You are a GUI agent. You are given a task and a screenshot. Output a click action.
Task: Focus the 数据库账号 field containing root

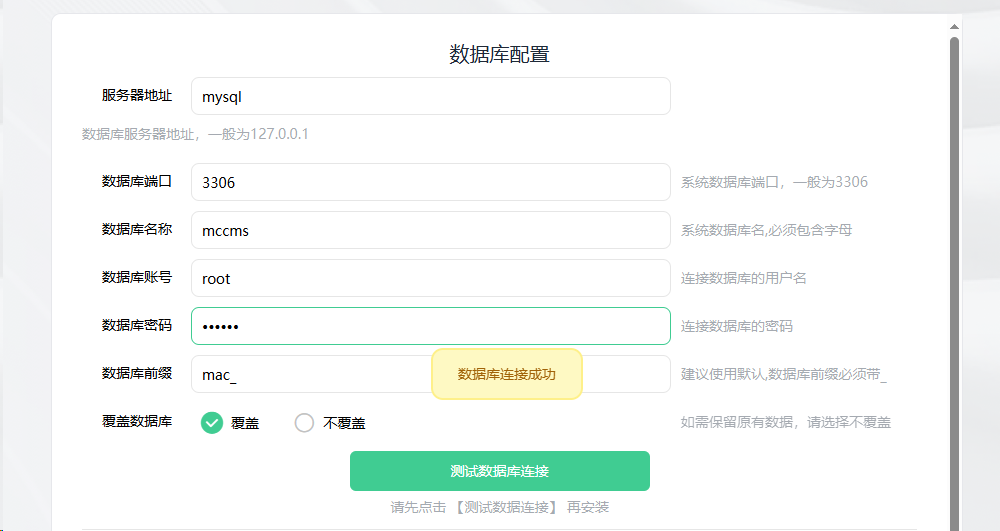430,278
